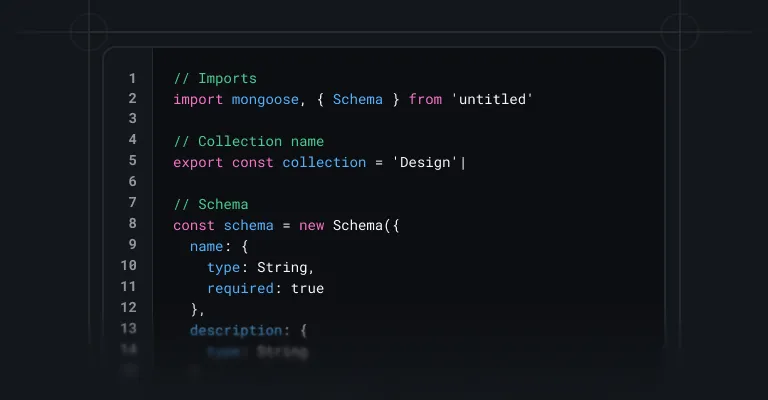Click line number 6 in the gutter

pyautogui.click(x=132, y=182)
